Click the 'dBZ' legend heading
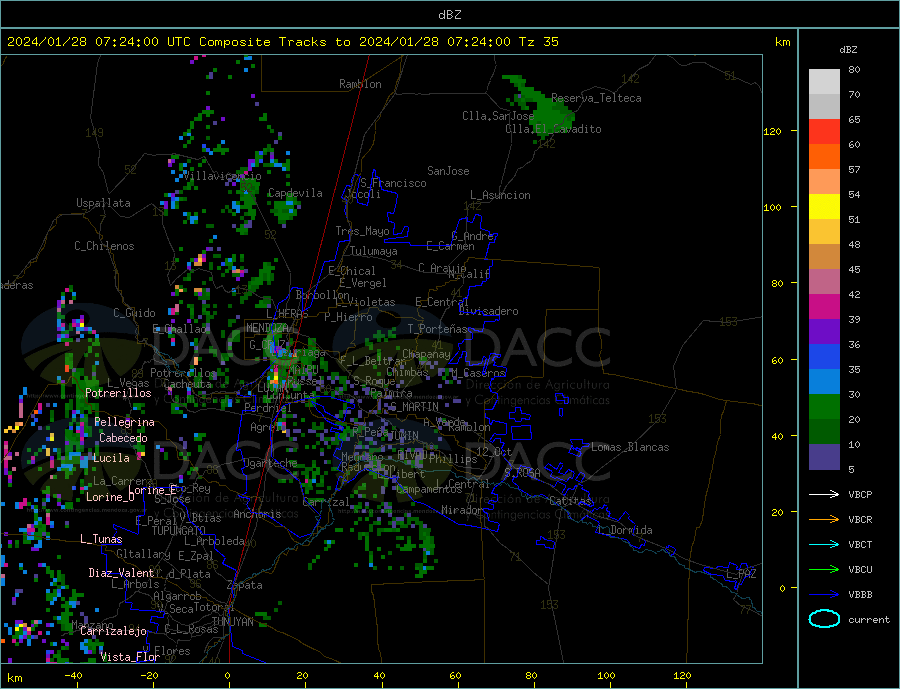Screen dimensions: 900x689 (848, 50)
